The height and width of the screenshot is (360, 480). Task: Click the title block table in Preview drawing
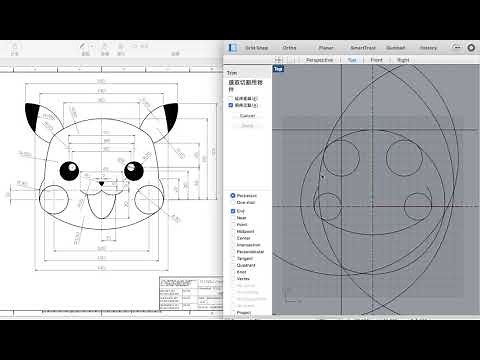coord(191,293)
